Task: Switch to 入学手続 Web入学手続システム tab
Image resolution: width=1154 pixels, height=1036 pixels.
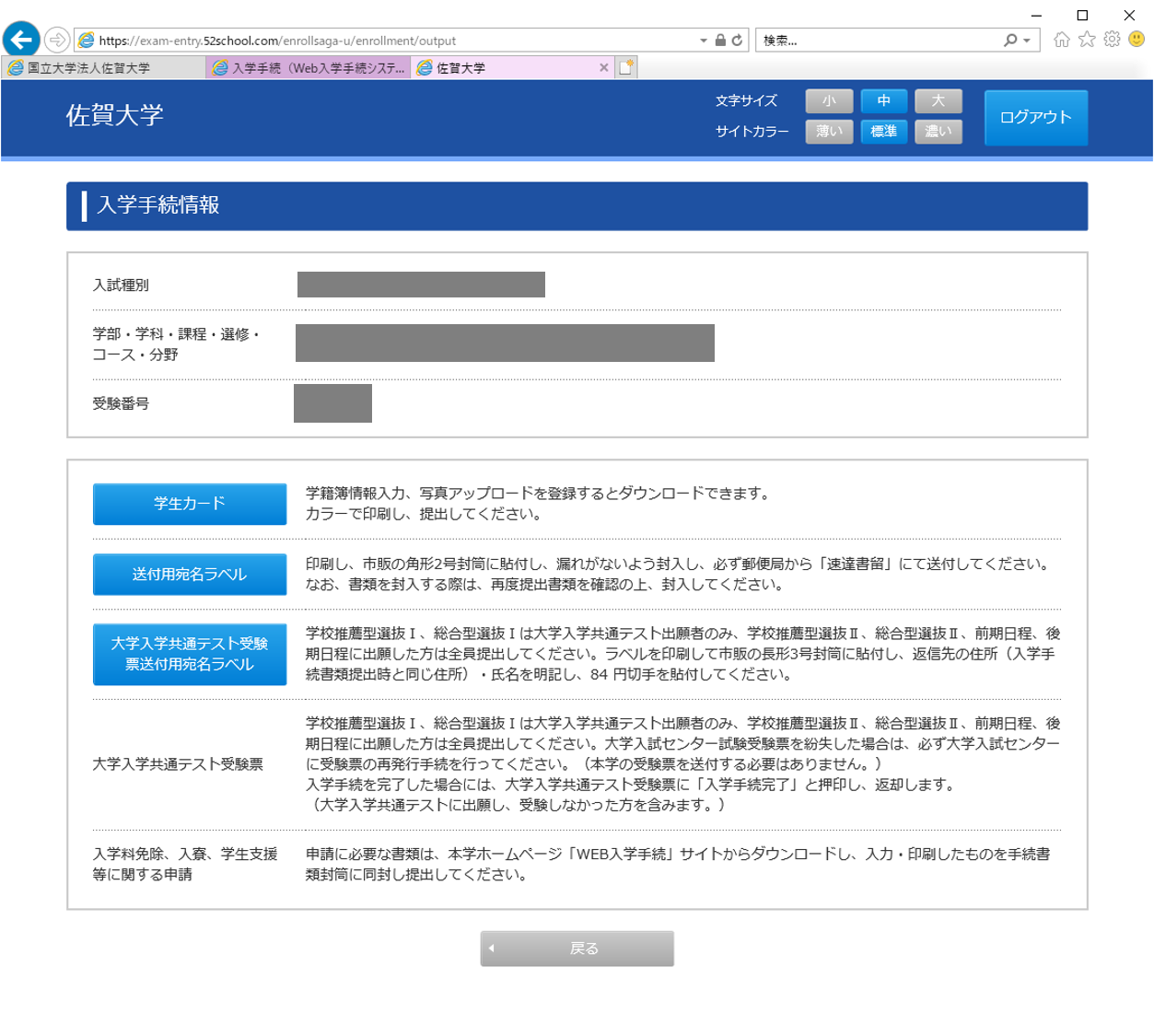Action: 309,68
